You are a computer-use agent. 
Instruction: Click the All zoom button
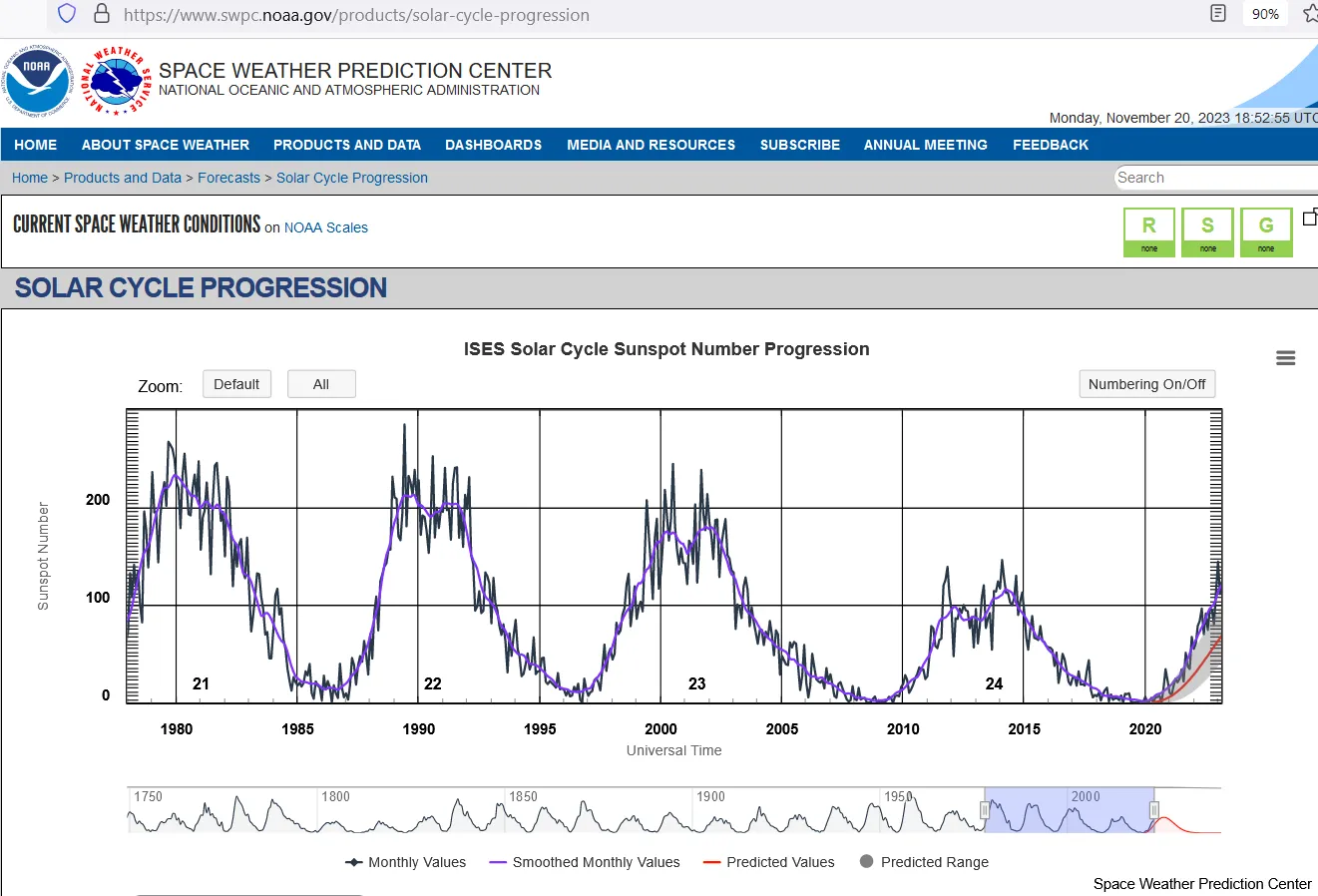321,384
